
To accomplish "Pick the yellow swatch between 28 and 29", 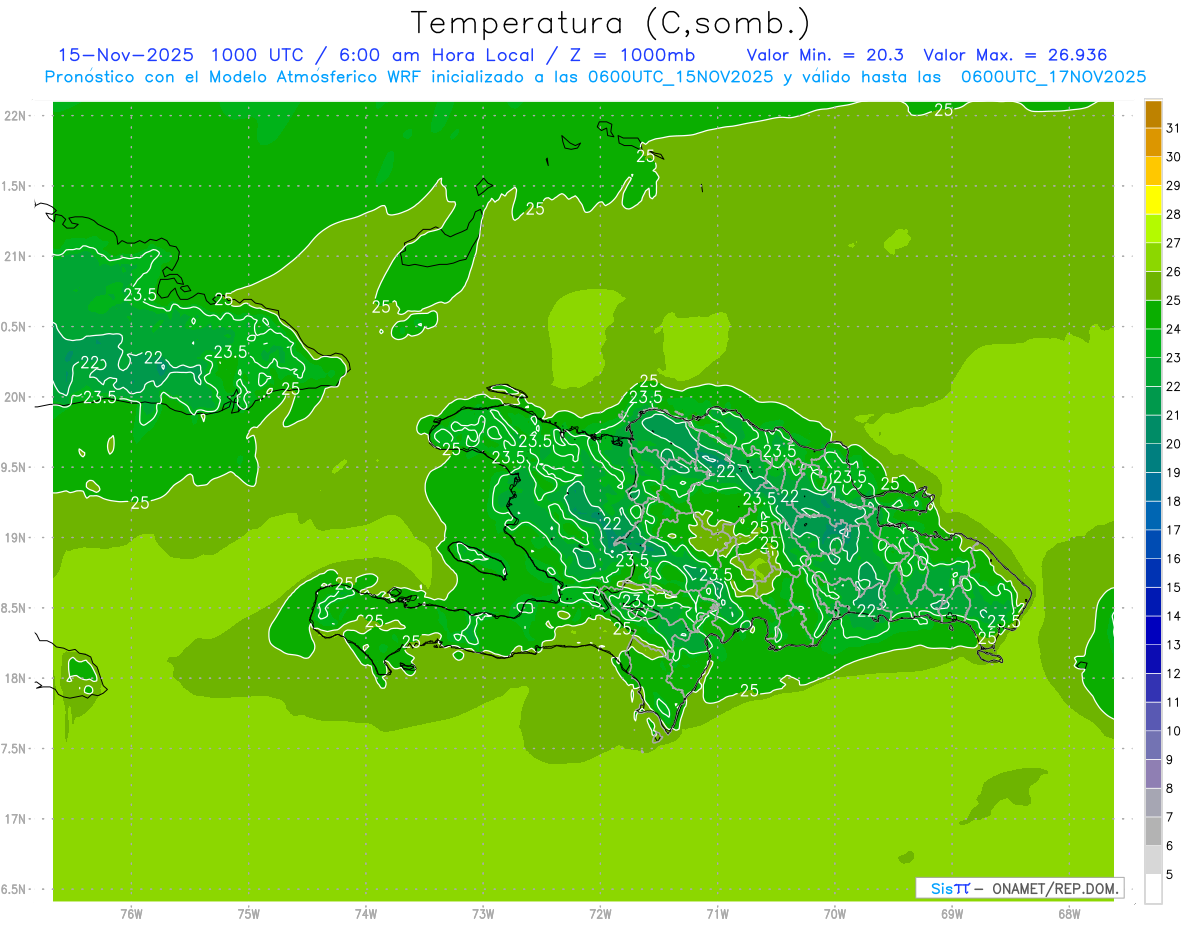I will (x=1153, y=200).
